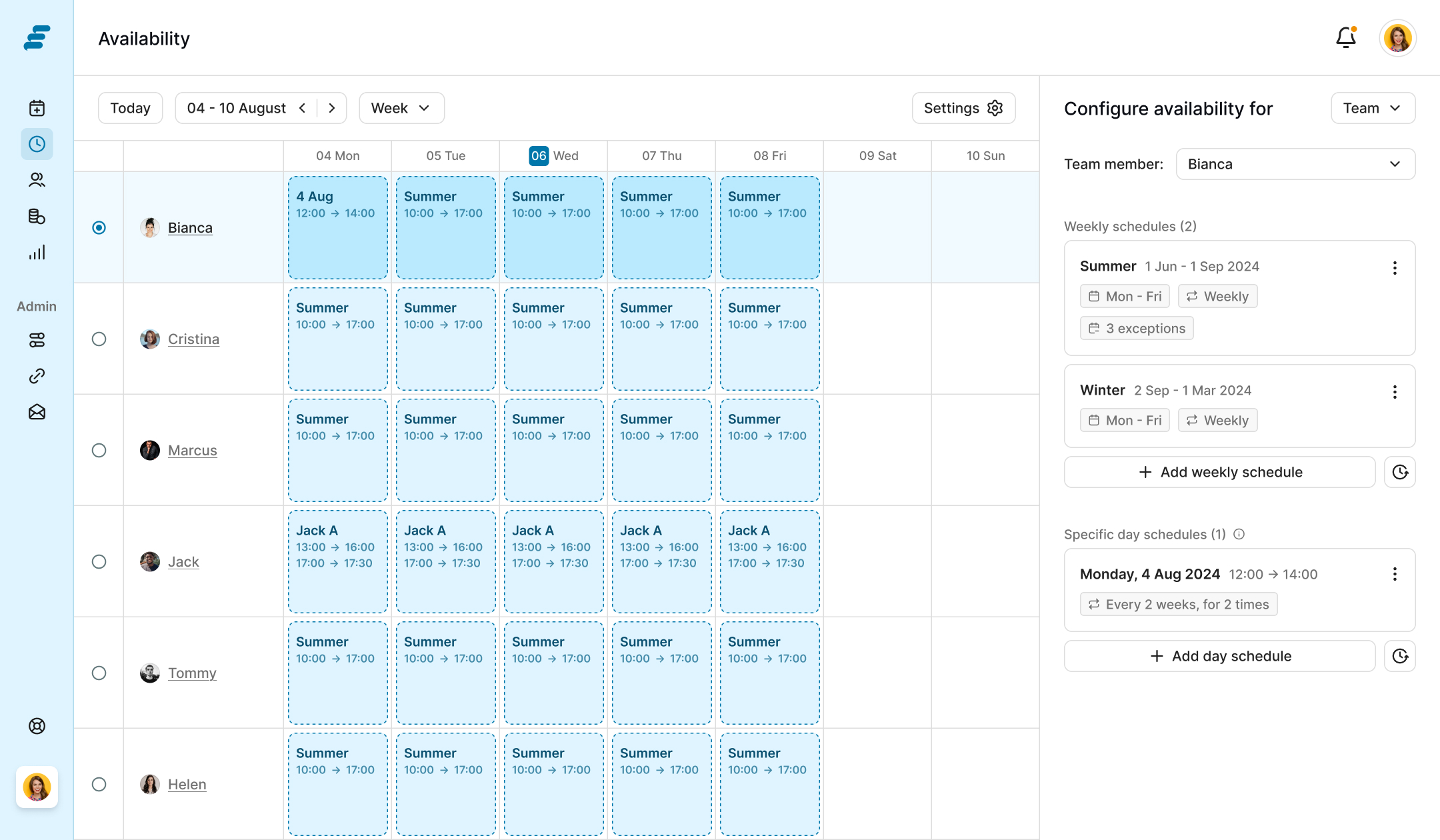
Task: Select Marcus's radio button
Action: [99, 450]
